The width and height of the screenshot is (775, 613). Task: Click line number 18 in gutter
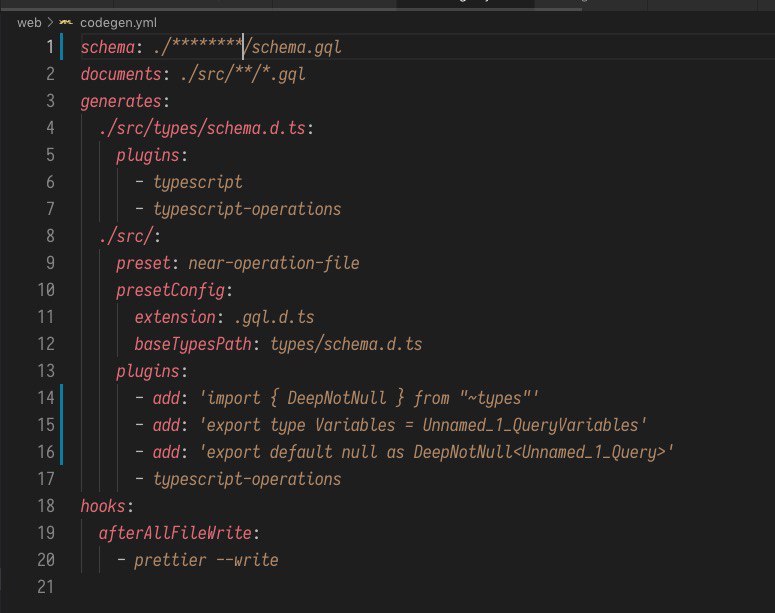coord(45,506)
